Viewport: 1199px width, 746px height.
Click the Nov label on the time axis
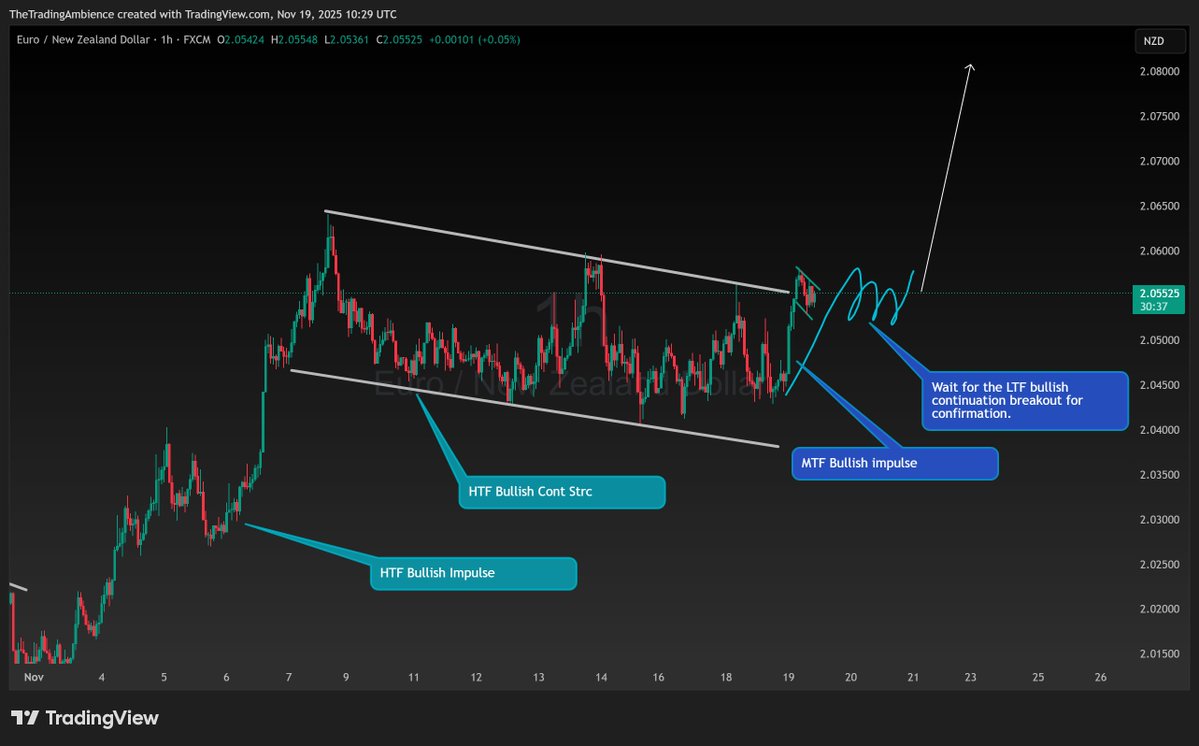(x=33, y=677)
